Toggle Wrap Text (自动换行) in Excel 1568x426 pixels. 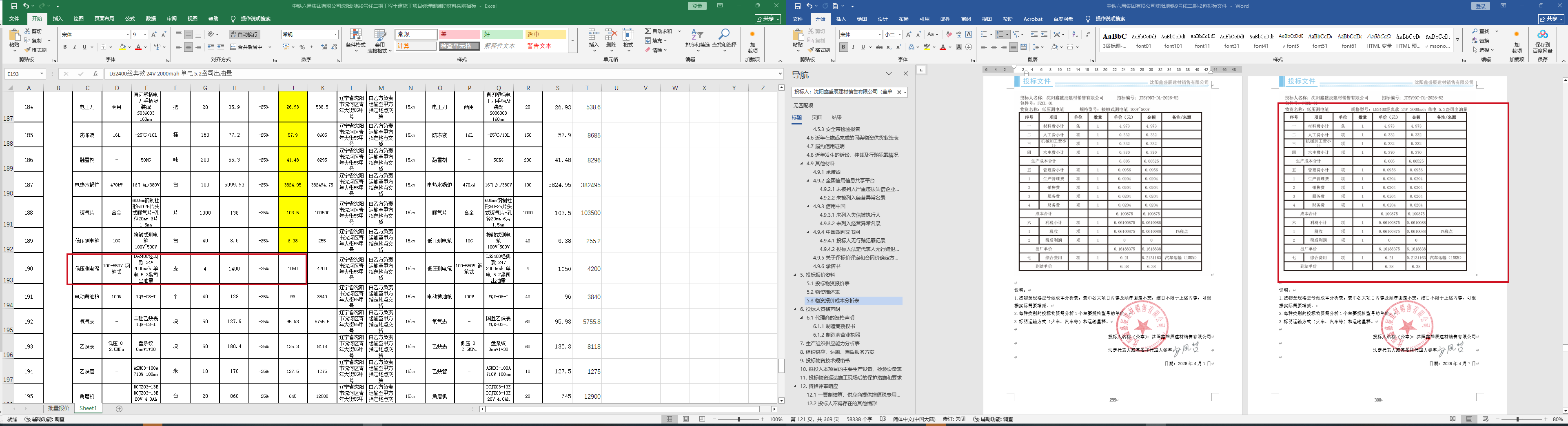pyautogui.click(x=245, y=34)
